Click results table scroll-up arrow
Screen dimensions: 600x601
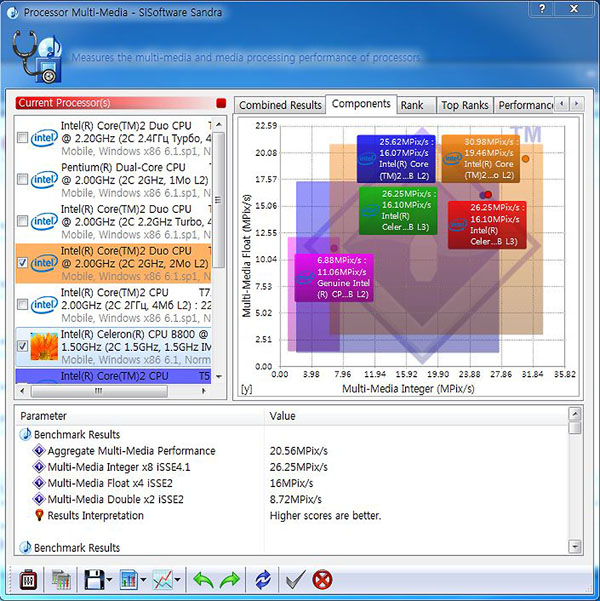pyautogui.click(x=575, y=414)
